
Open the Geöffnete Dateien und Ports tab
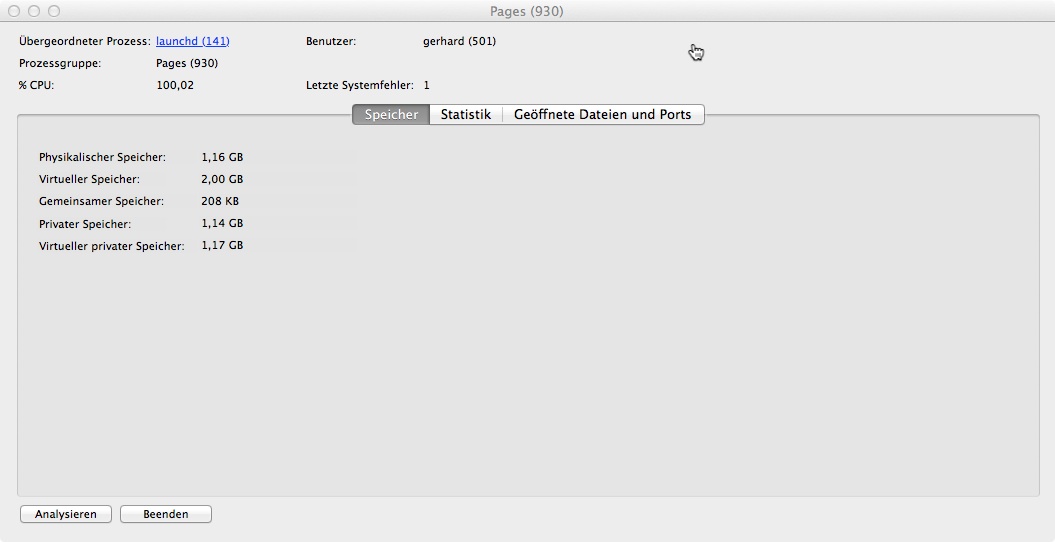pos(603,114)
